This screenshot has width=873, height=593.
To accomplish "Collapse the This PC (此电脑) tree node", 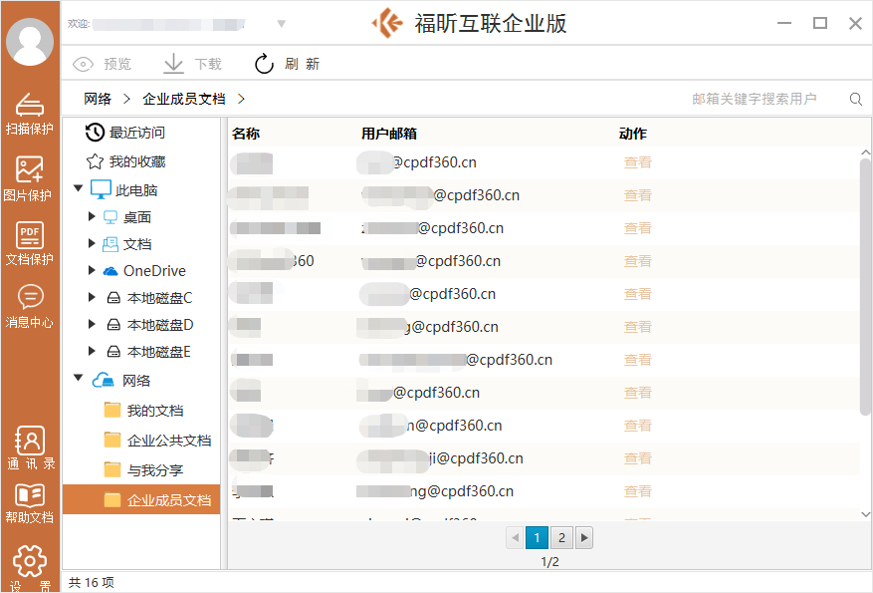I will (79, 188).
